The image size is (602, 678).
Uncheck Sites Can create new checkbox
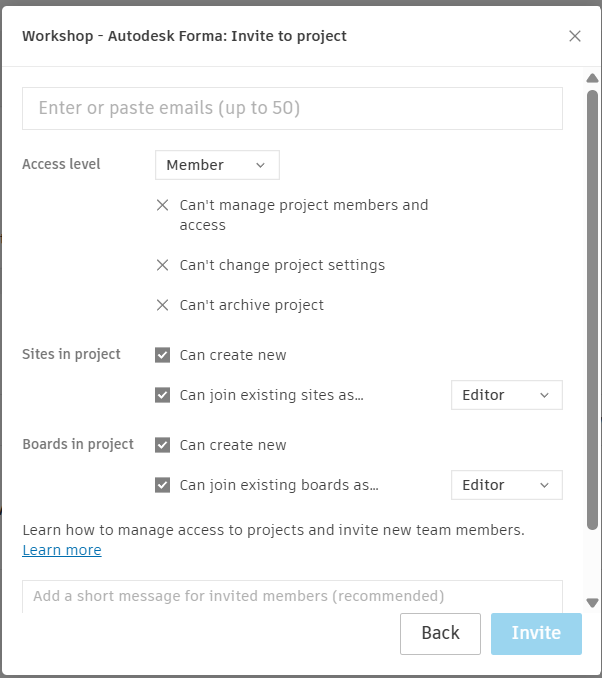[x=163, y=355]
